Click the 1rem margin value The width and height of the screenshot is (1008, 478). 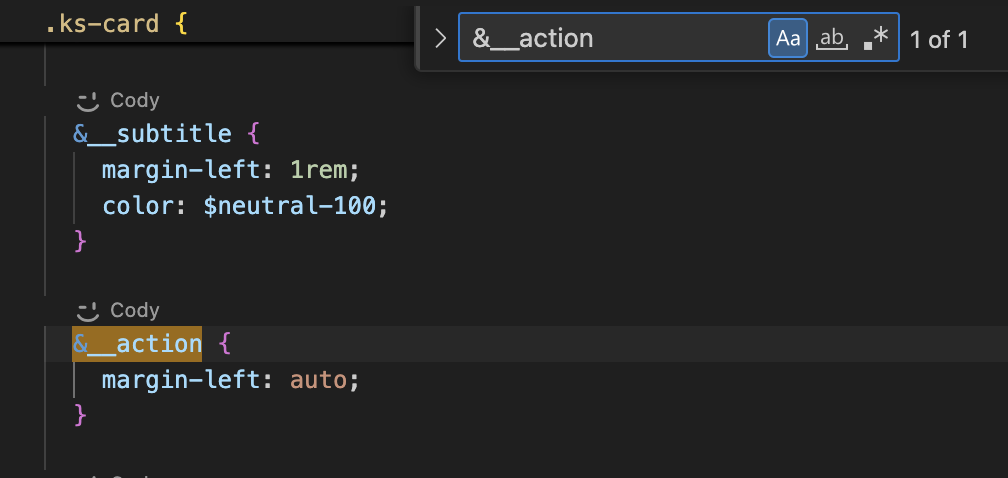pos(318,170)
